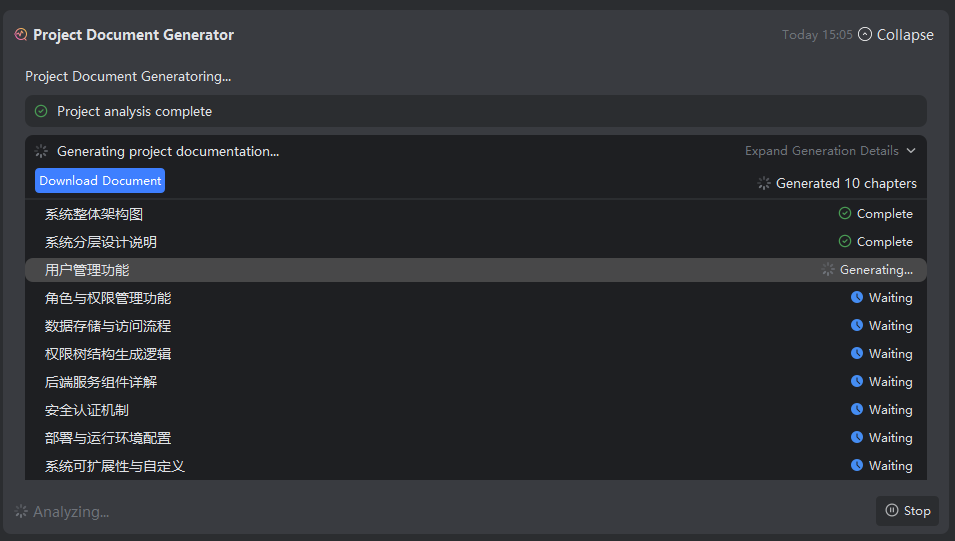Click the Project Document Generator logo icon
This screenshot has height=541, width=955.
click(x=21, y=35)
